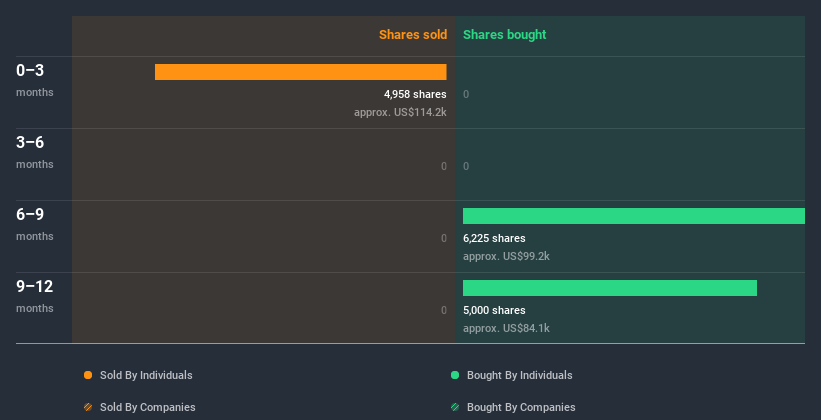Viewport: 821px width, 420px height.
Task: Click the 5,000 shares value
Action: tap(494, 310)
